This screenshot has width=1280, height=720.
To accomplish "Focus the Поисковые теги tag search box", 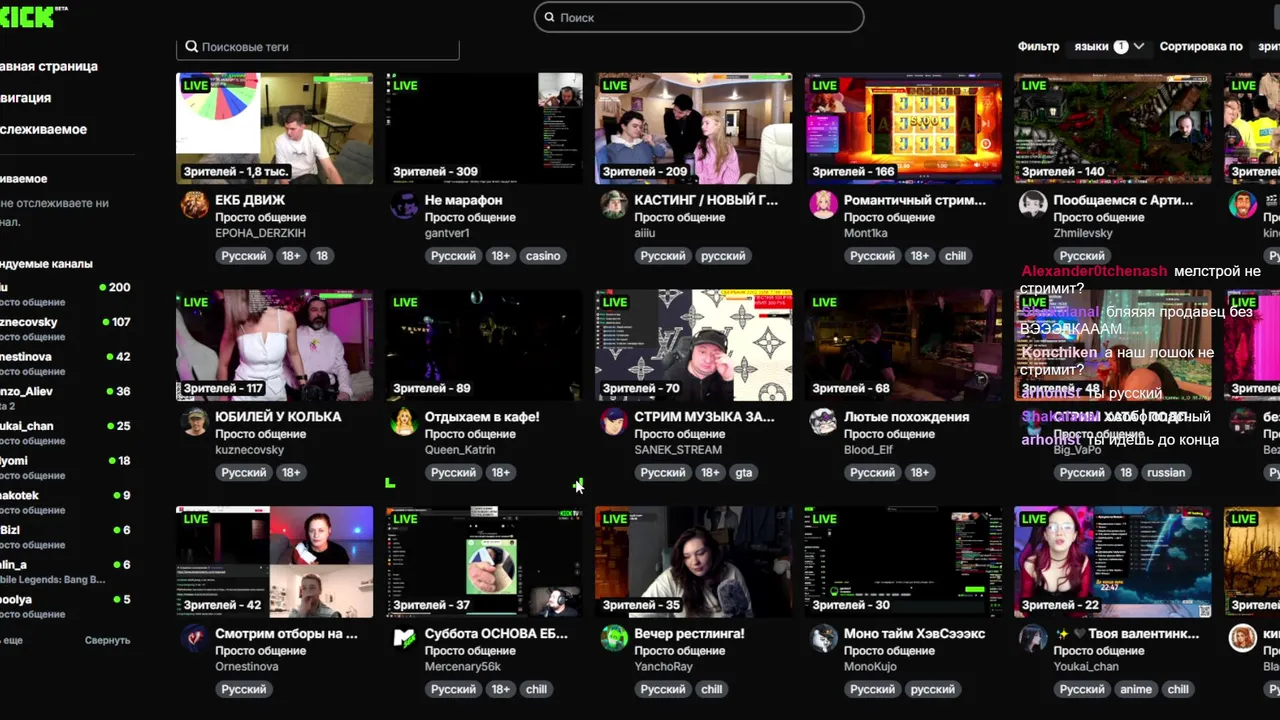I will (318, 47).
